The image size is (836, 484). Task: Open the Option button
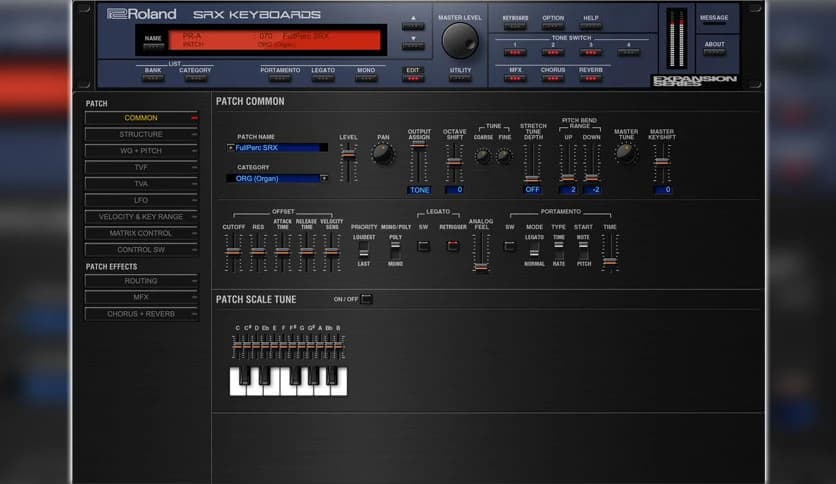point(553,26)
